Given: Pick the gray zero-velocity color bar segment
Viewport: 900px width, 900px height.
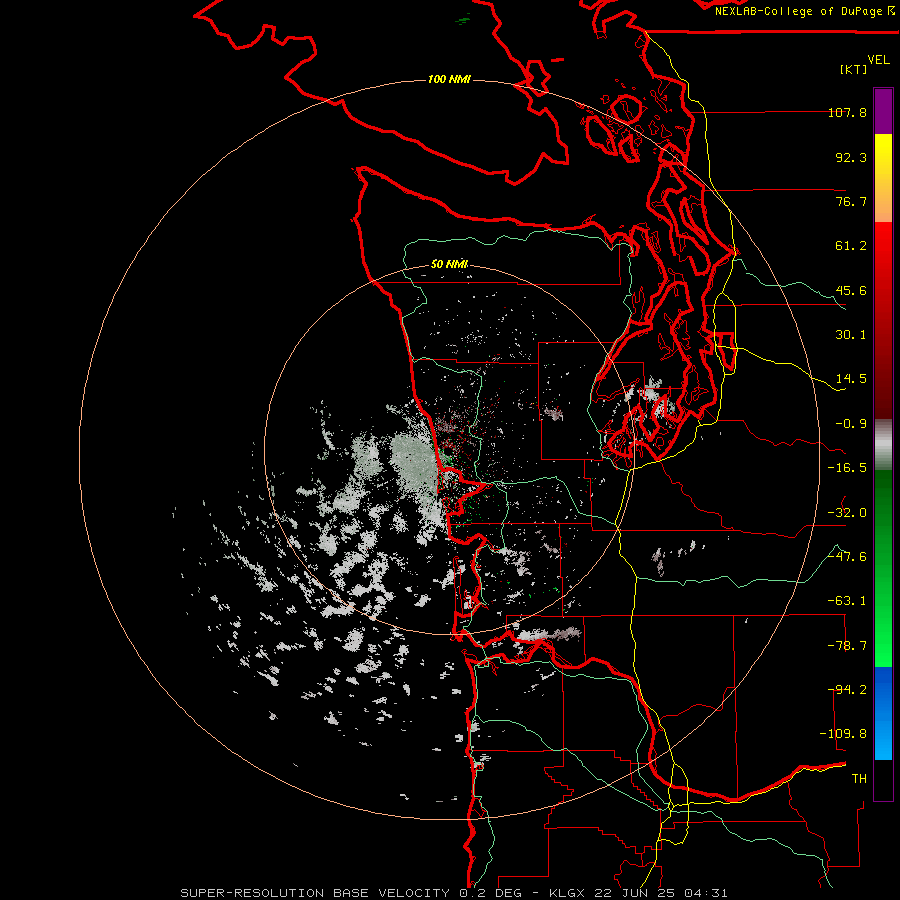Looking at the screenshot, I should (883, 445).
